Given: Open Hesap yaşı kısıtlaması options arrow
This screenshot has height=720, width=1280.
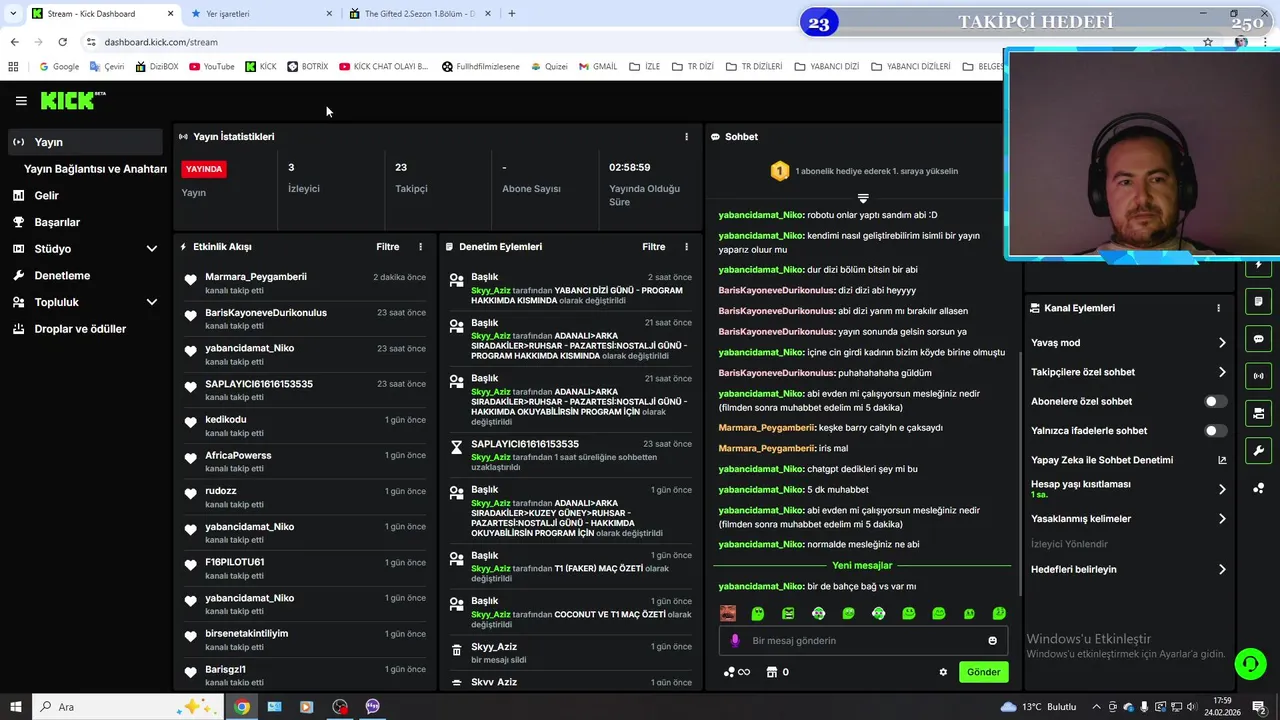Looking at the screenshot, I should [x=1222, y=489].
